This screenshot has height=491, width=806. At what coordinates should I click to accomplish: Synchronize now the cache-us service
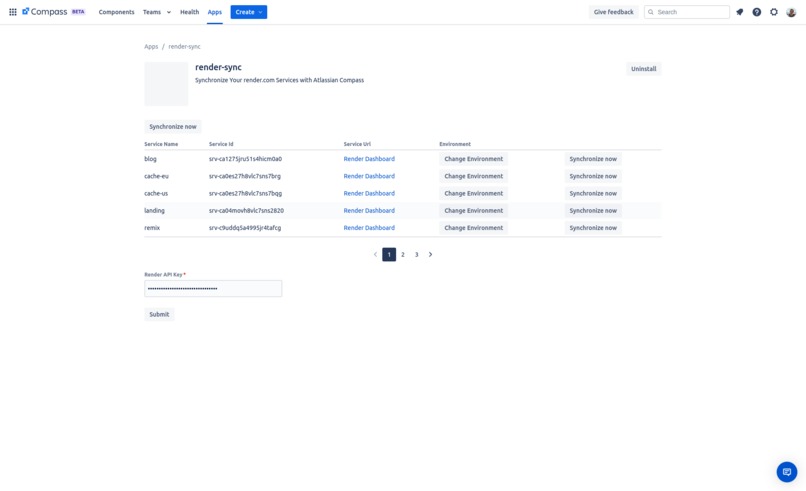point(593,193)
